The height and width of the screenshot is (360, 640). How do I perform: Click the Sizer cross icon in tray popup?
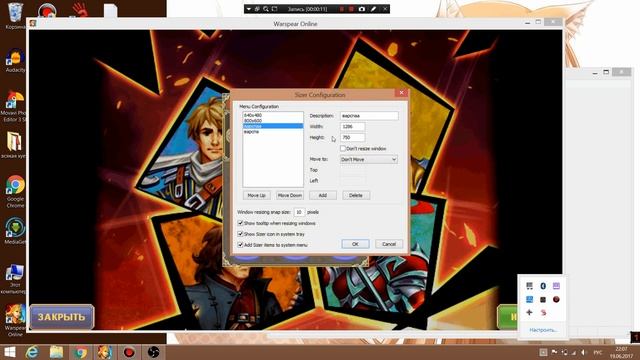[529, 313]
